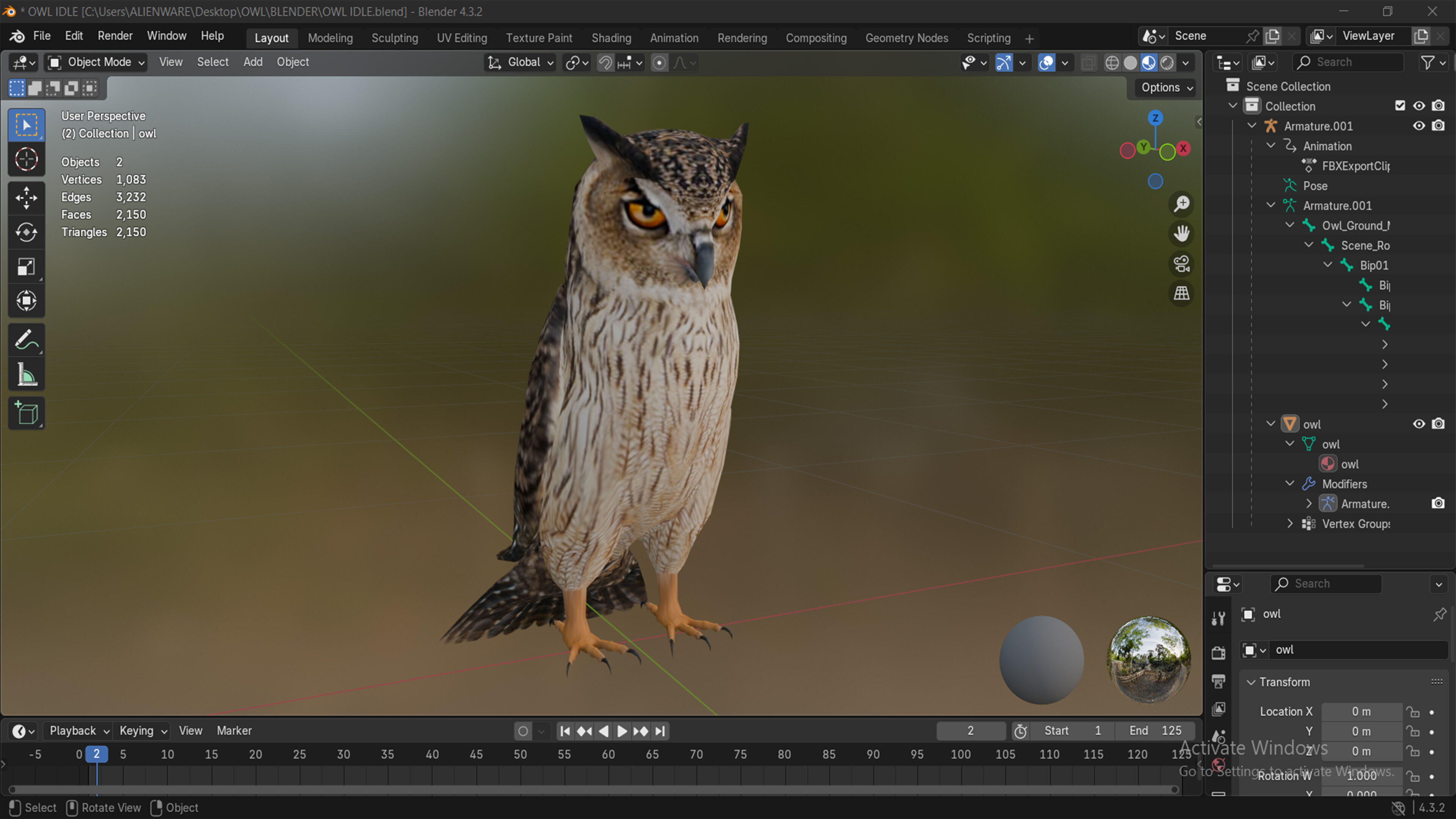The image size is (1456, 819).
Task: Hide the owl object via eye icon
Action: [x=1419, y=424]
